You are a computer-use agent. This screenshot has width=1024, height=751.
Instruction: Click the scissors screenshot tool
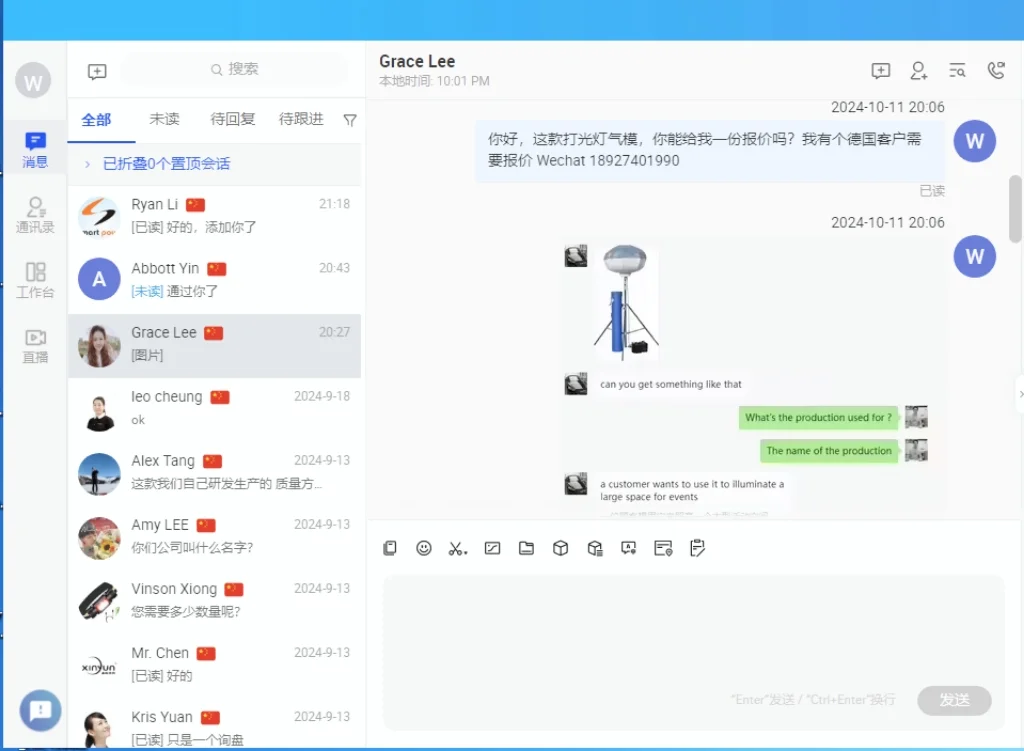coord(457,549)
